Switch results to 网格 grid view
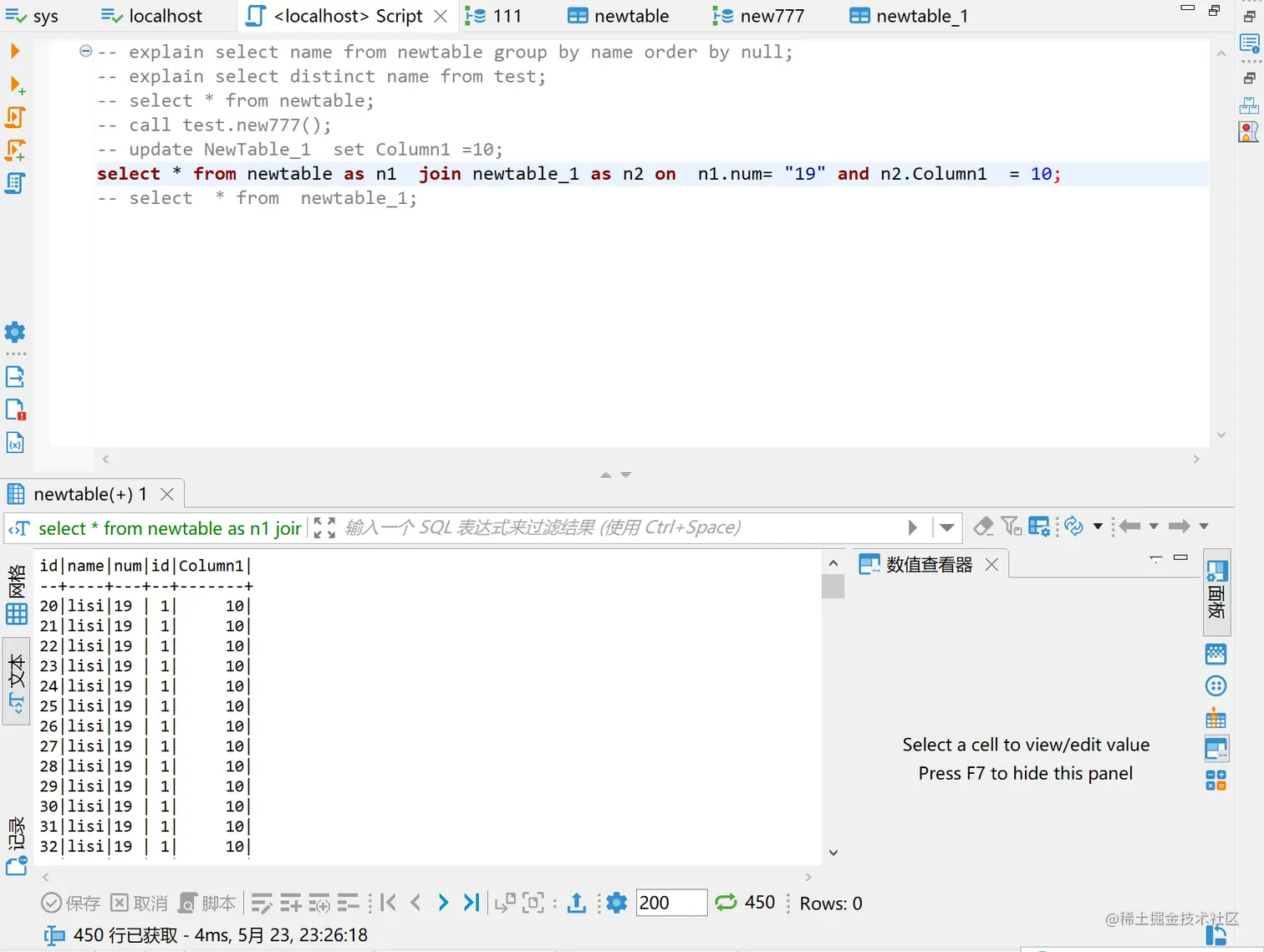The width and height of the screenshot is (1264, 952). 17,594
